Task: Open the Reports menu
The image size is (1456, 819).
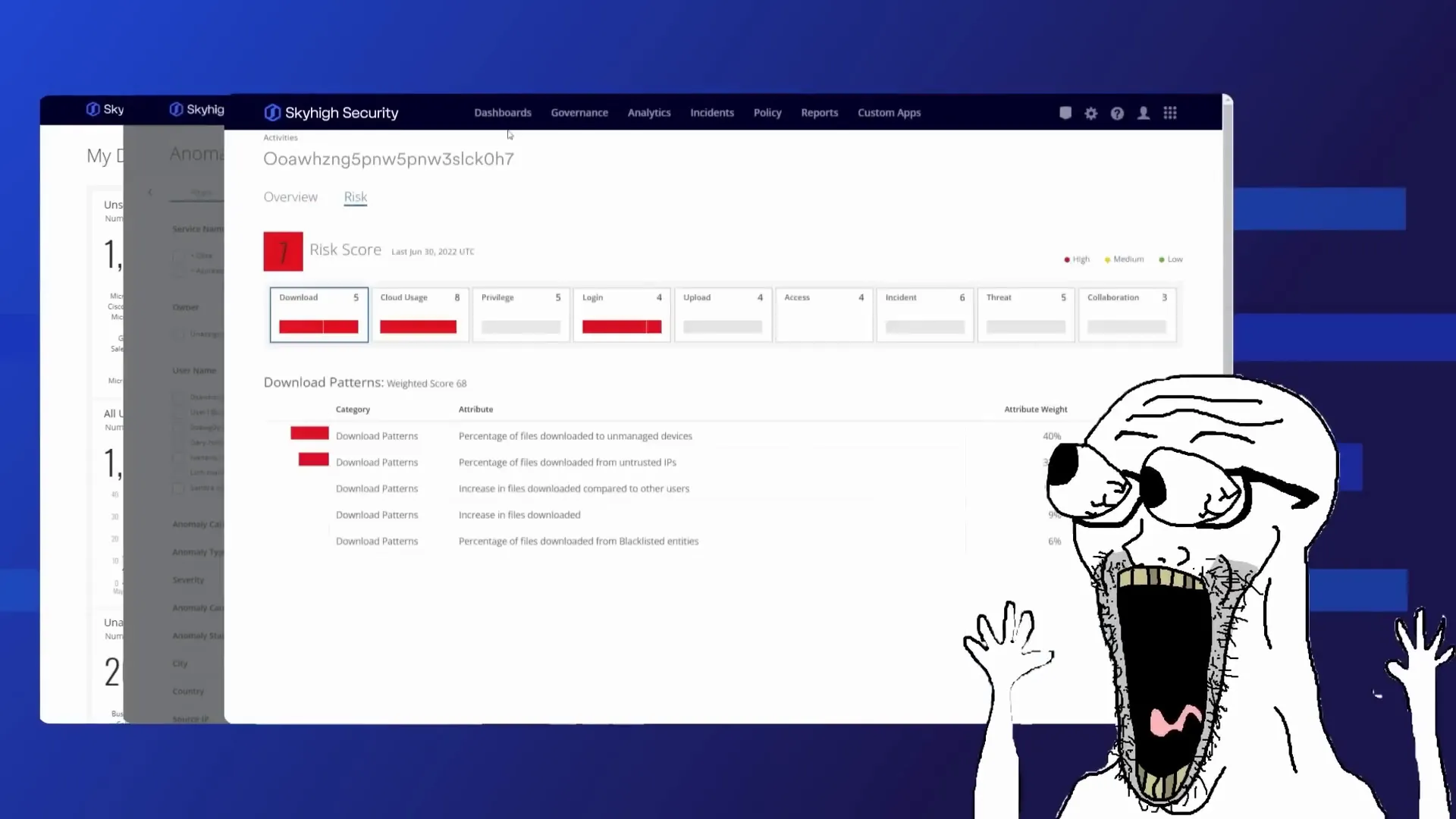Action: tap(820, 112)
